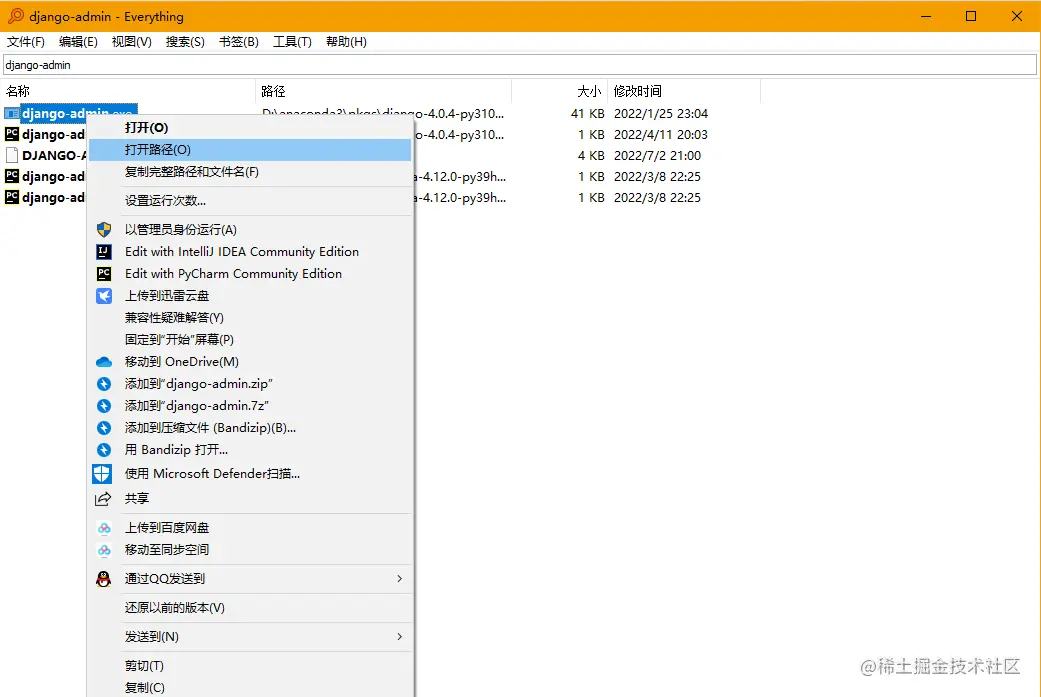The image size is (1041, 697).
Task: Click Baidu Netdisk icon beside 上传到百度网盘
Action: click(104, 528)
